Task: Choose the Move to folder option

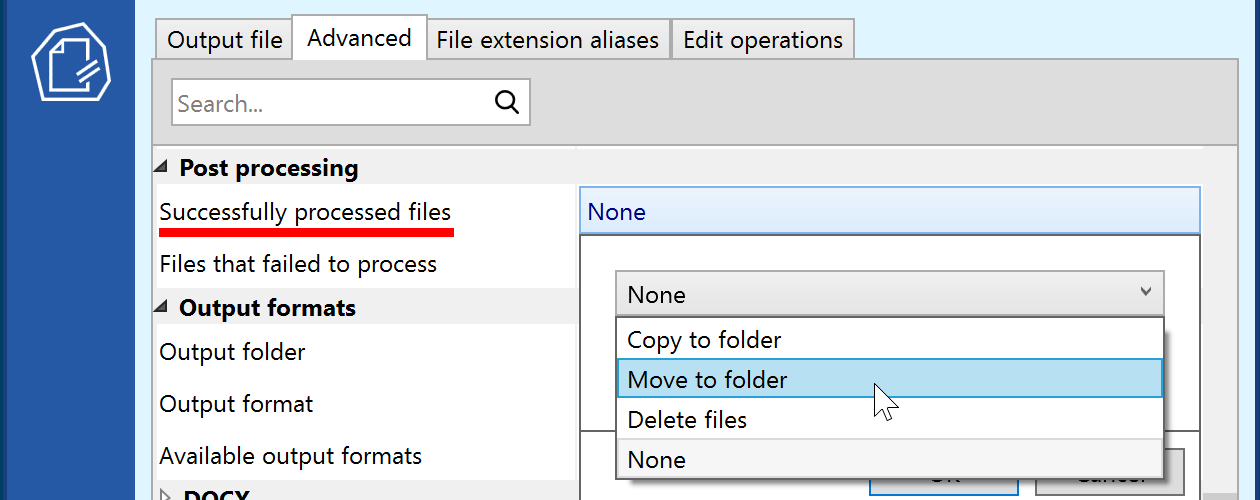Action: tap(707, 380)
